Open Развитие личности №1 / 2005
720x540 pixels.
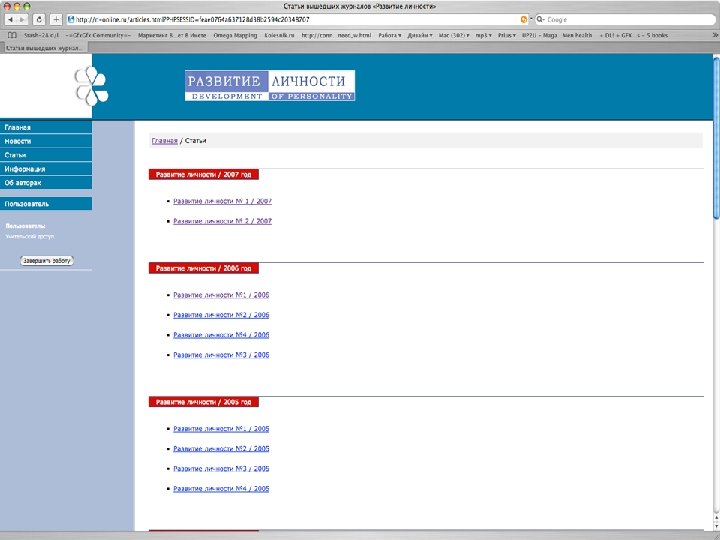pyautogui.click(x=221, y=428)
